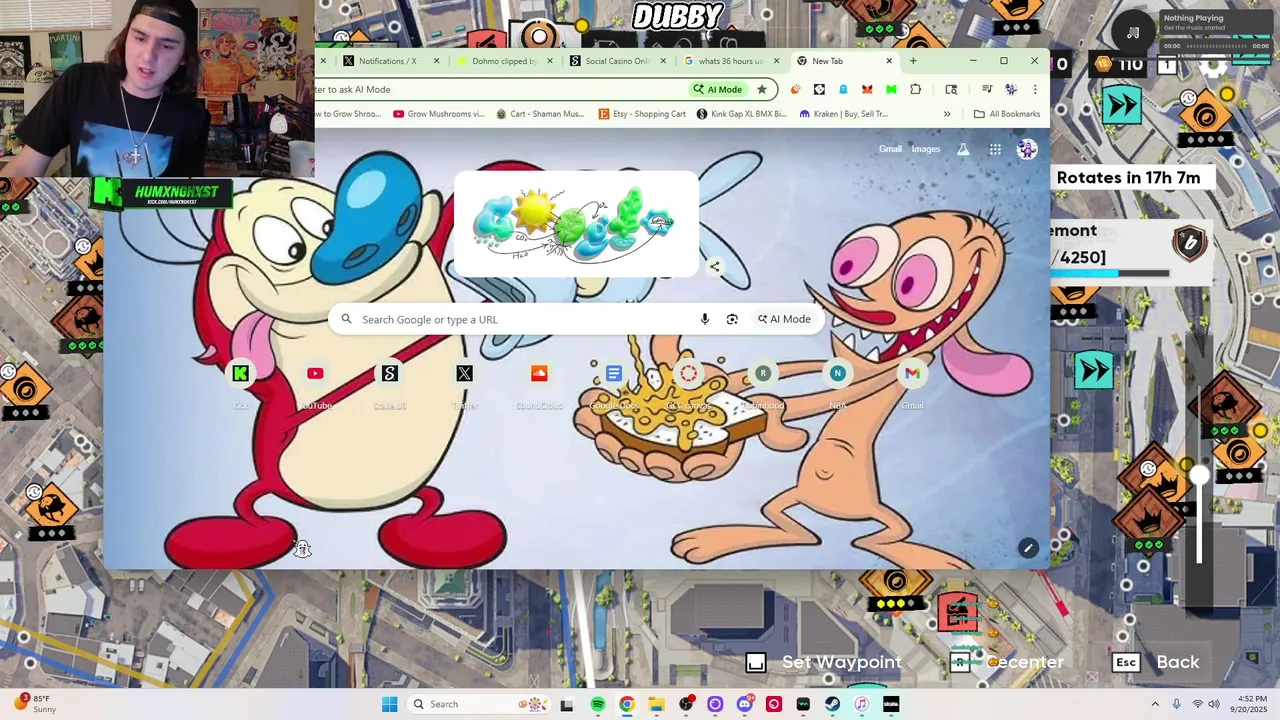Click the AI Mode chip in address bar

tap(718, 89)
